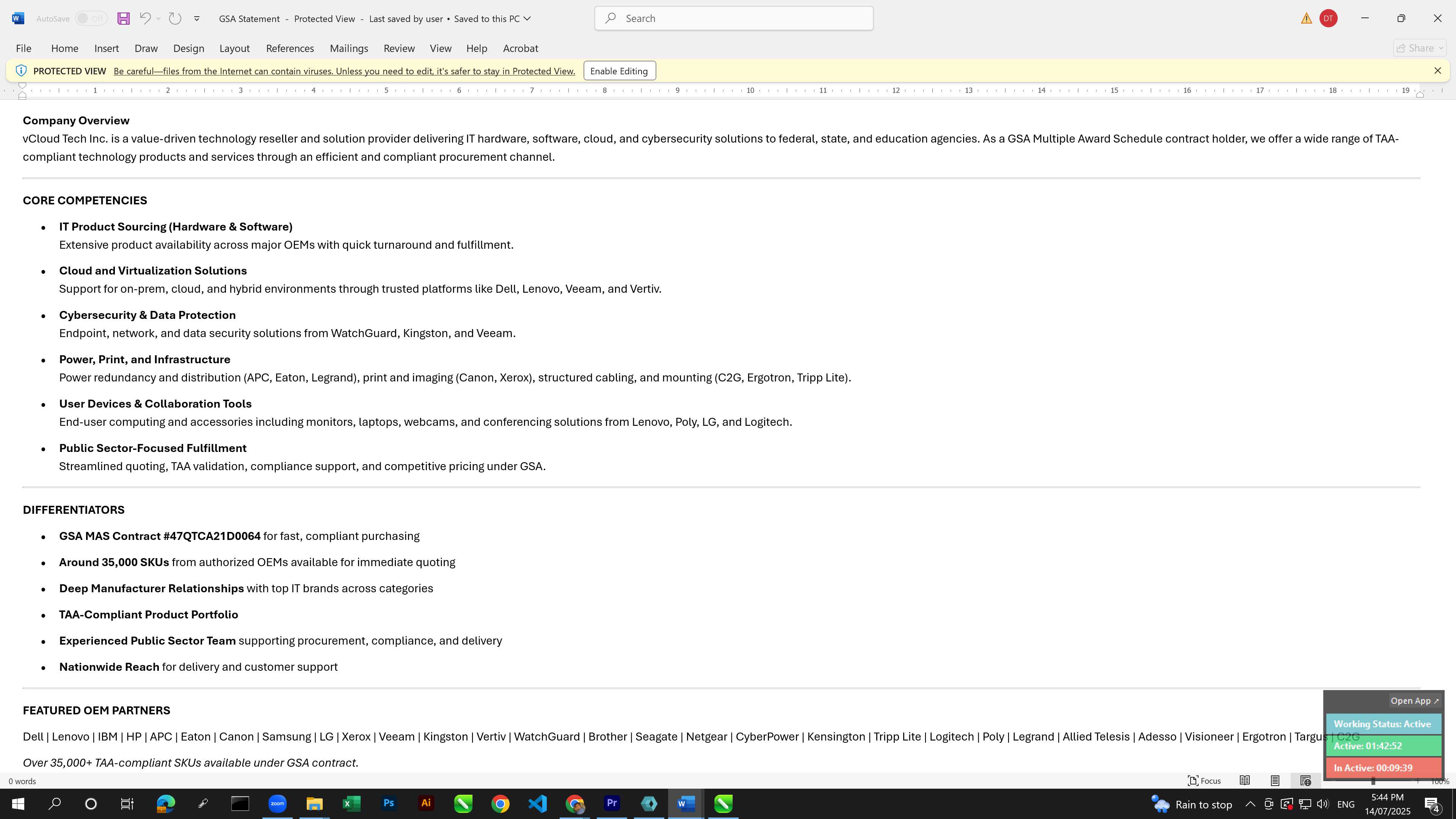
Task: Open Cortana circle icon
Action: tap(91, 804)
